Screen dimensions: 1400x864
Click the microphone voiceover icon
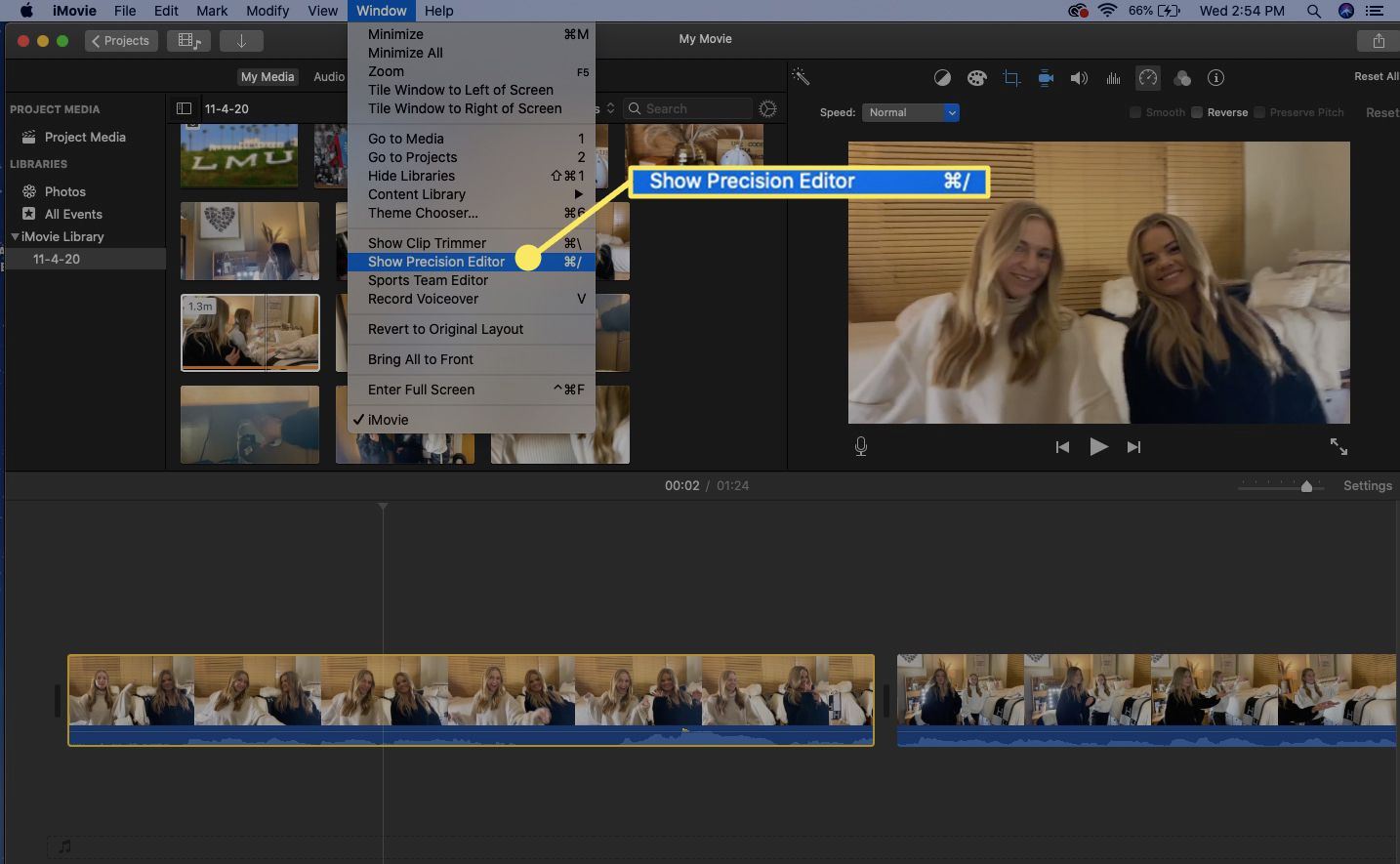tap(861, 446)
